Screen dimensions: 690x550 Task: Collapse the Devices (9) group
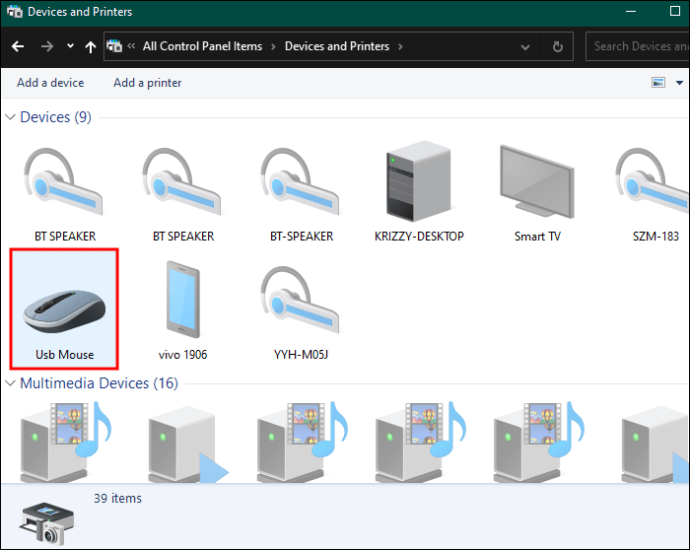click(x=10, y=117)
